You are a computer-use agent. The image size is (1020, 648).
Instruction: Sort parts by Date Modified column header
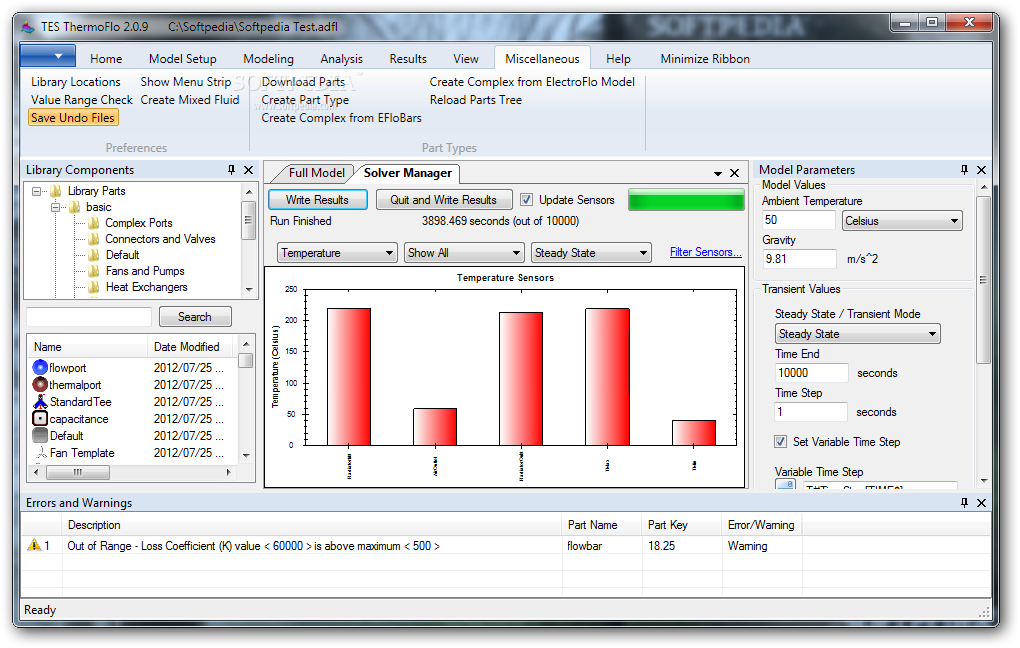187,347
